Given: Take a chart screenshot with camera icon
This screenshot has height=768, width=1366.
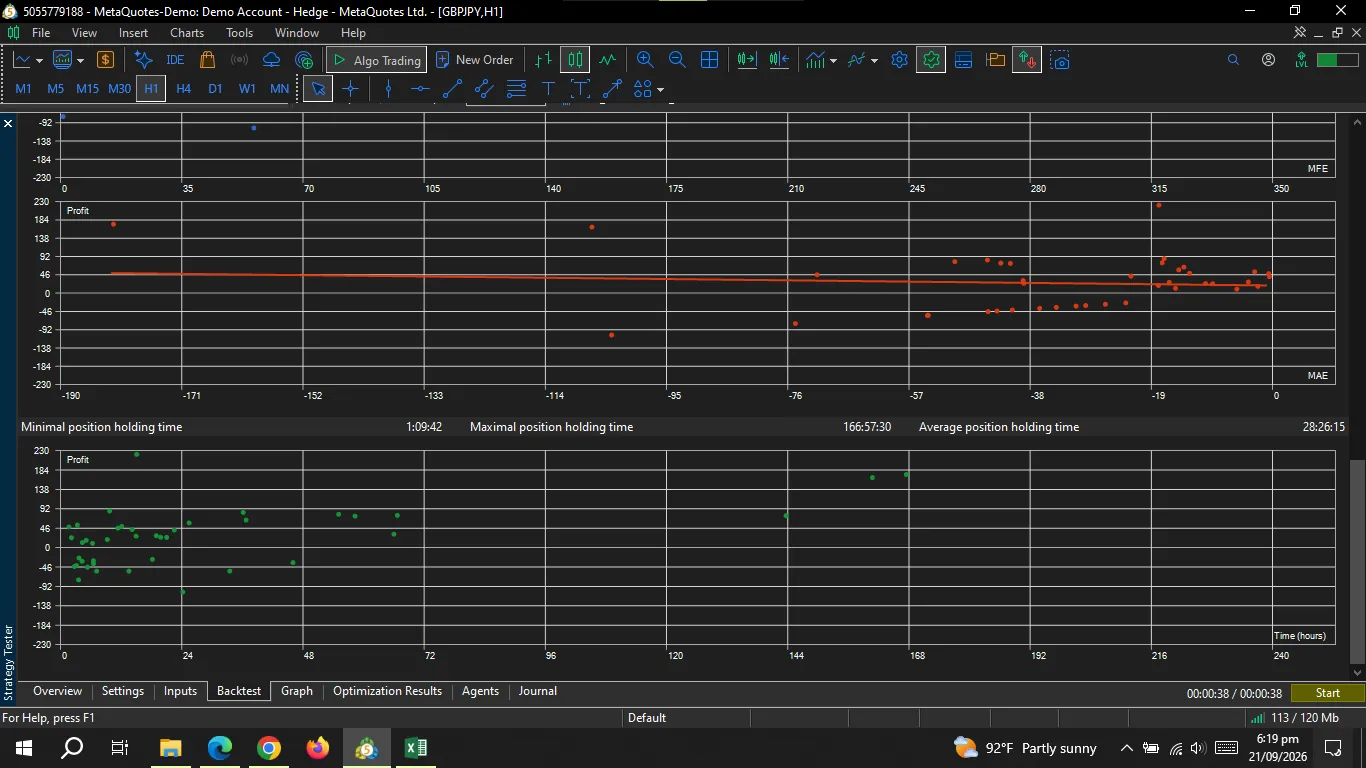Looking at the screenshot, I should point(1060,60).
